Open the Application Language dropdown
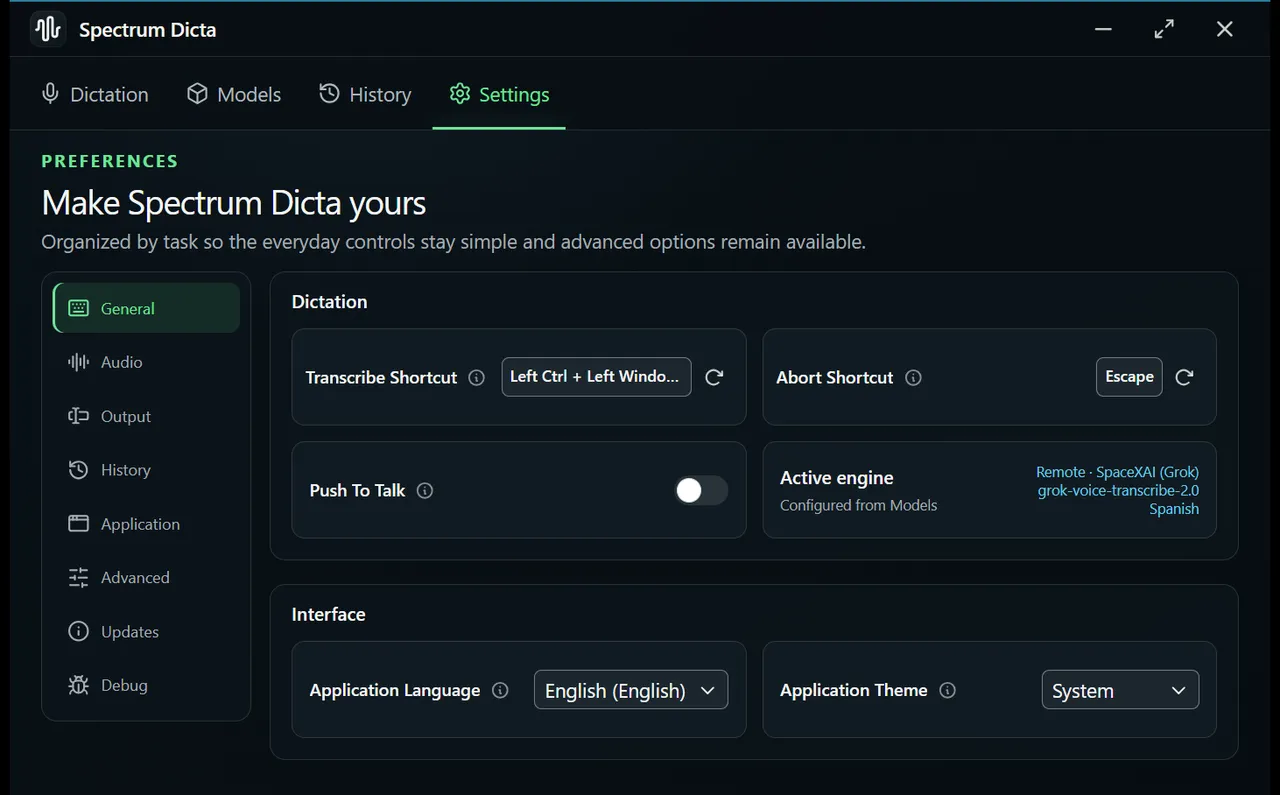Viewport: 1280px width, 795px height. click(x=631, y=690)
